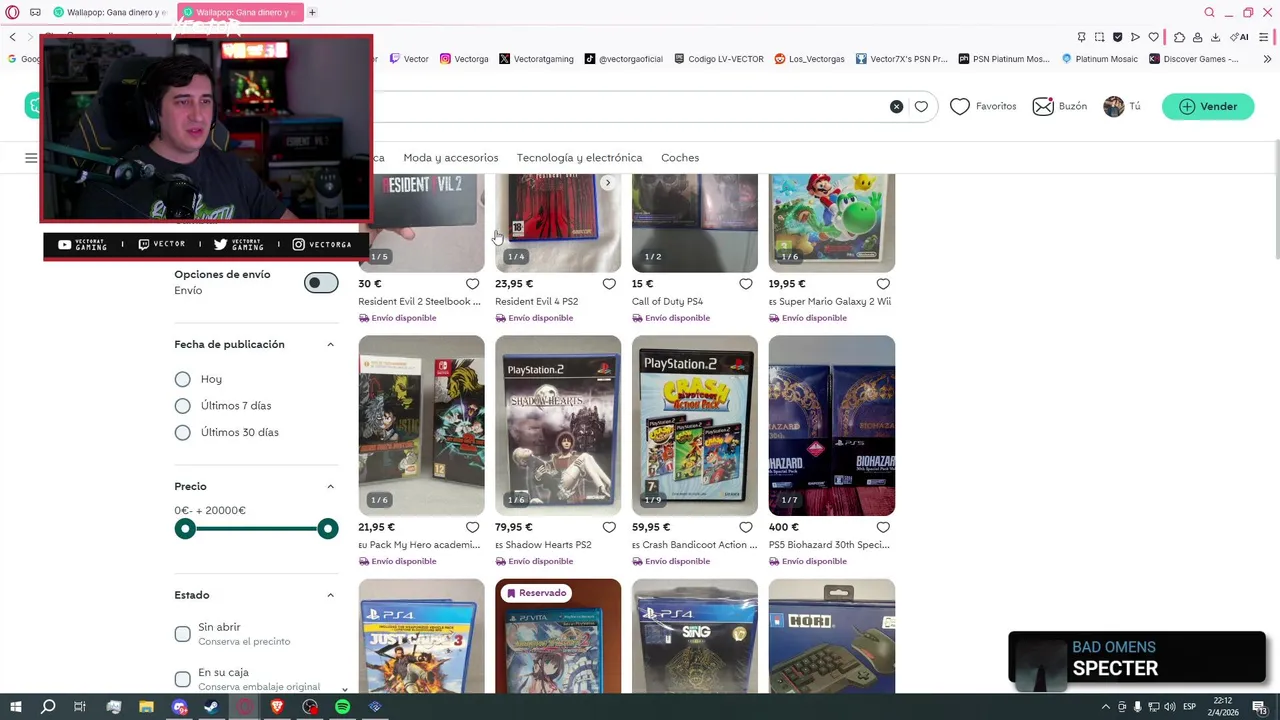The height and width of the screenshot is (720, 1280).
Task: Show next photo of Resident Evil 4 PS2
Action: pos(607,183)
